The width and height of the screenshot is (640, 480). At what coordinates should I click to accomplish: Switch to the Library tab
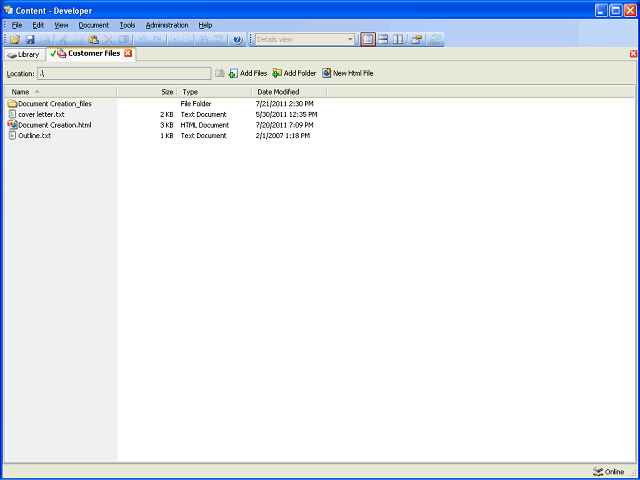tap(24, 55)
